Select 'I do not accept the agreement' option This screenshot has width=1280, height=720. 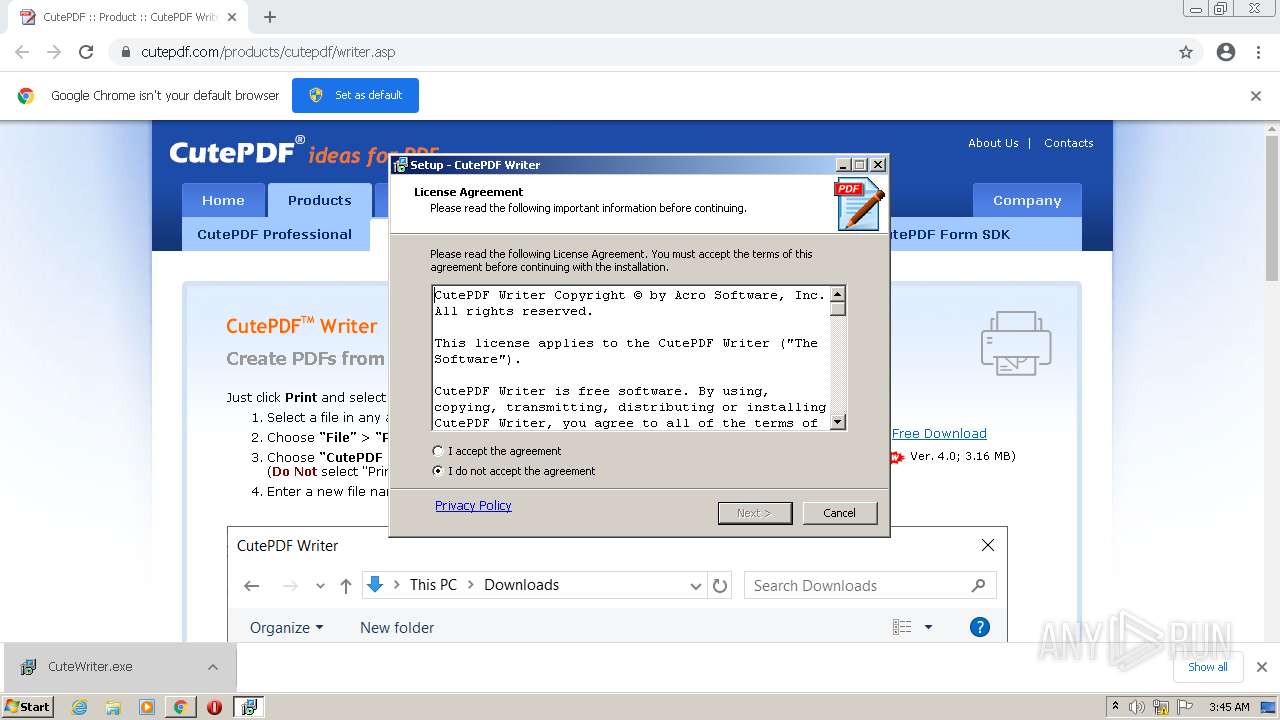coord(437,471)
